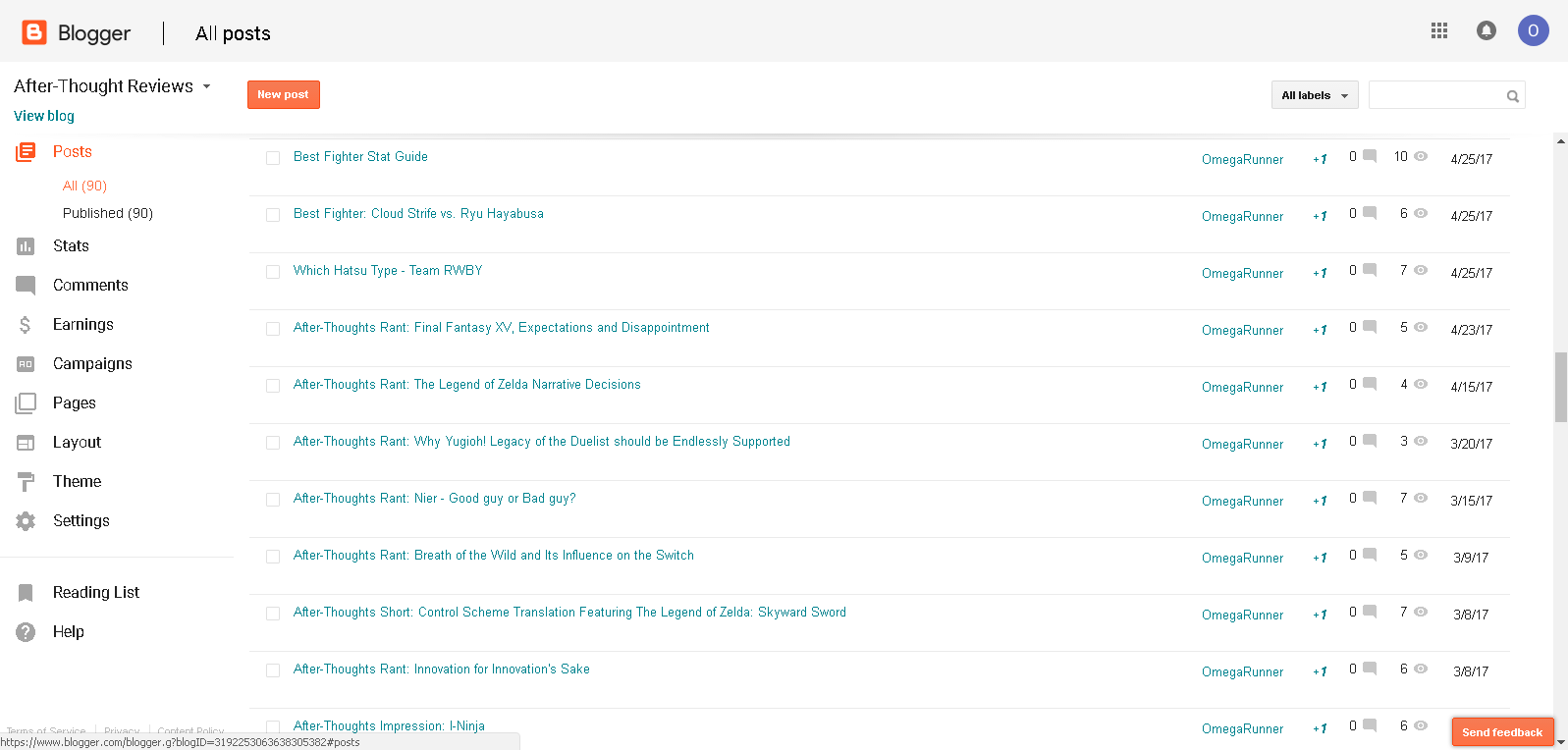Open the Google apps grid
The height and width of the screenshot is (750, 1568).
(x=1439, y=31)
